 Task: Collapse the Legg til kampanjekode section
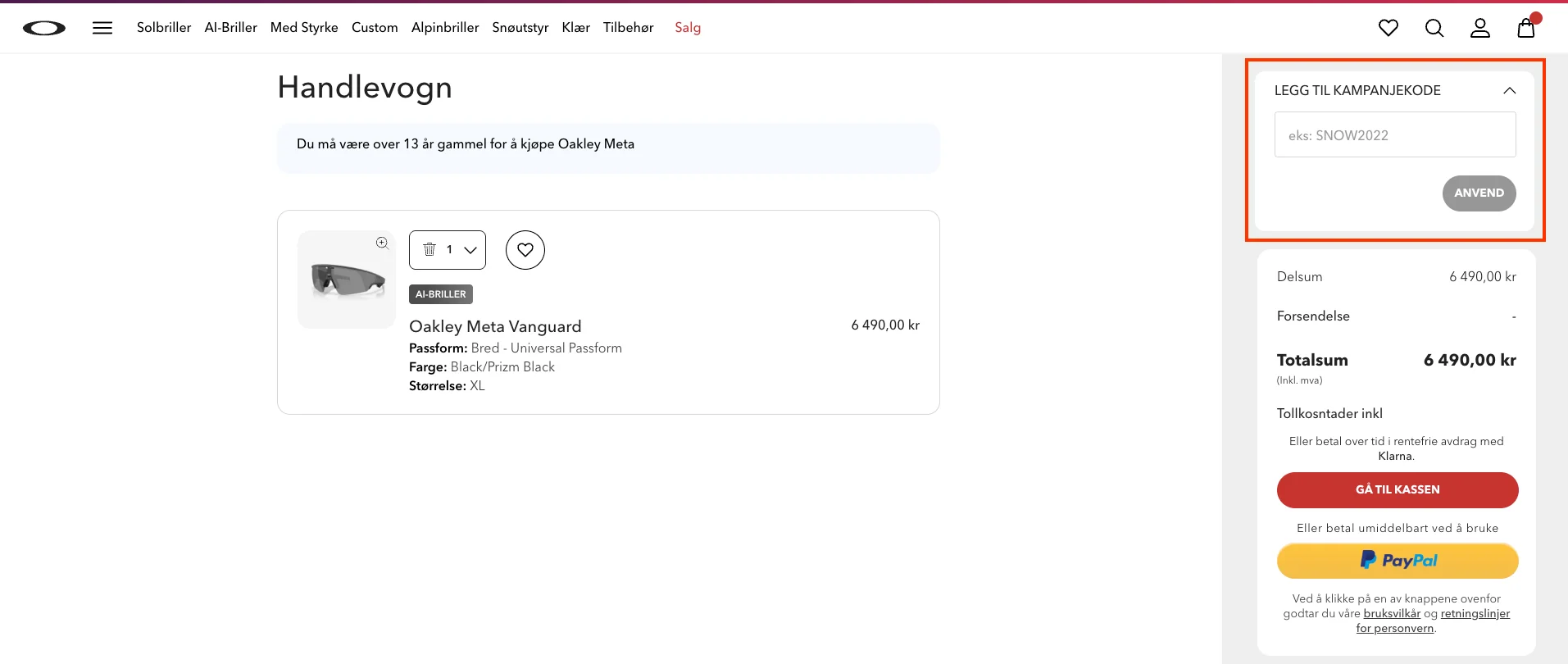click(1510, 91)
